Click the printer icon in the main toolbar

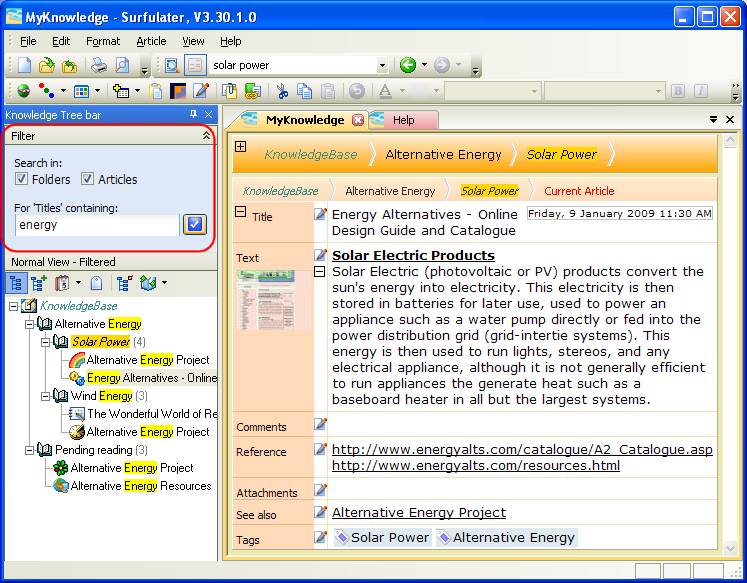(x=99, y=65)
